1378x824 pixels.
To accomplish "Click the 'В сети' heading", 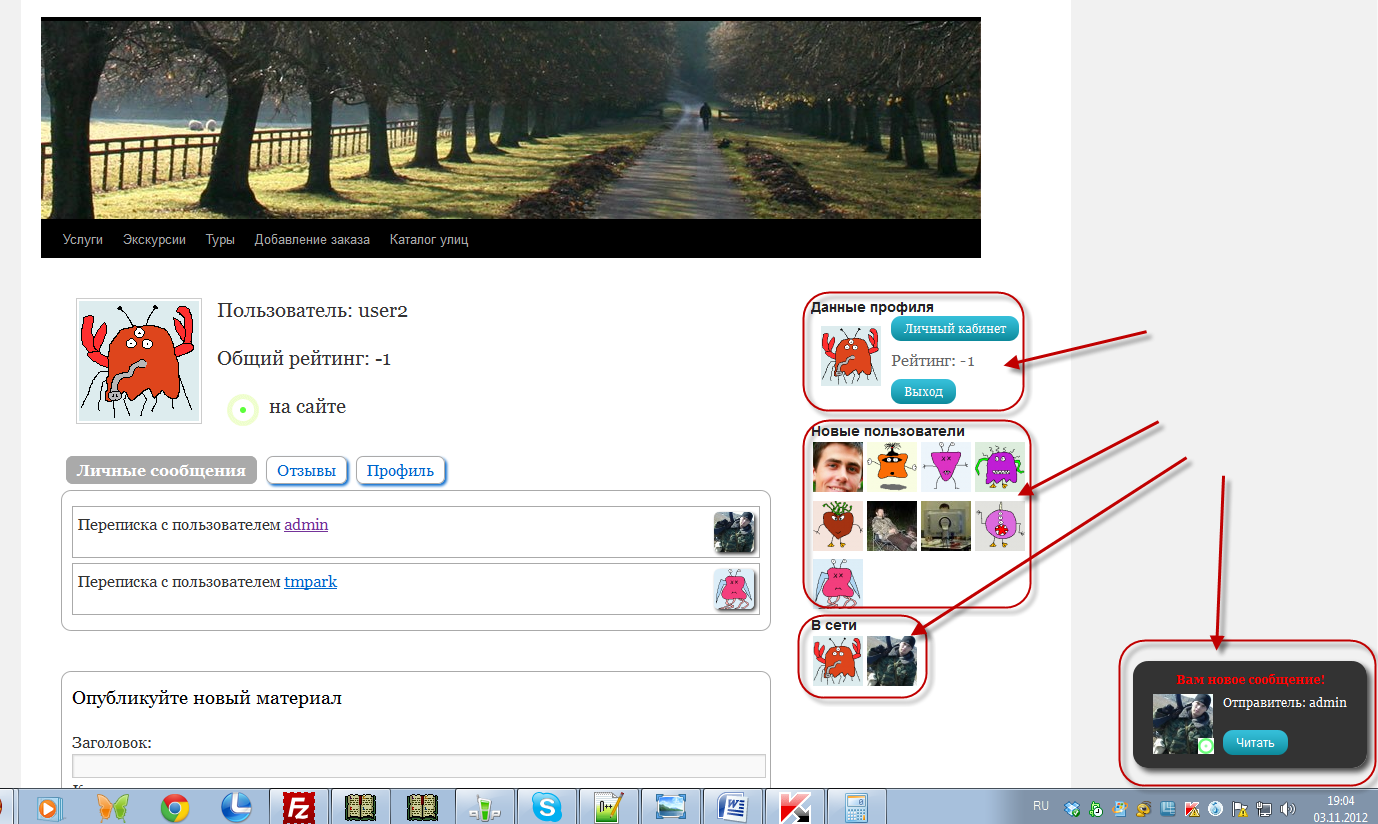I will [x=834, y=625].
